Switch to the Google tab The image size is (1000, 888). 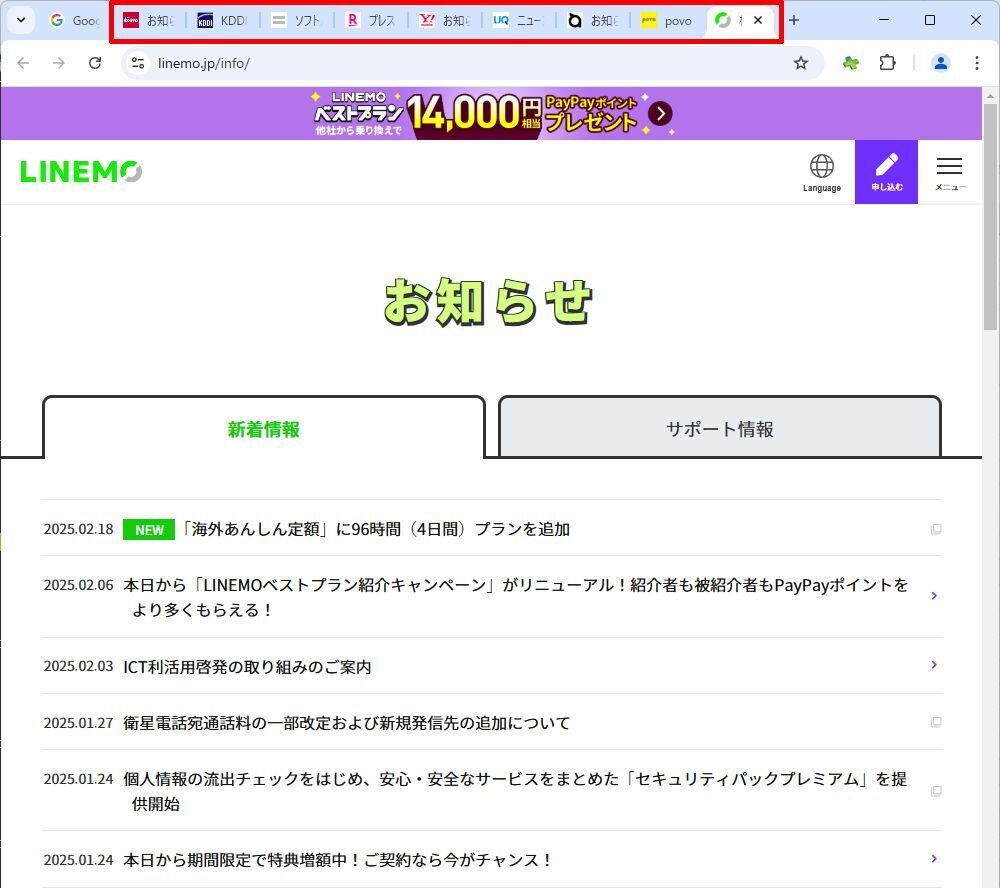click(75, 20)
